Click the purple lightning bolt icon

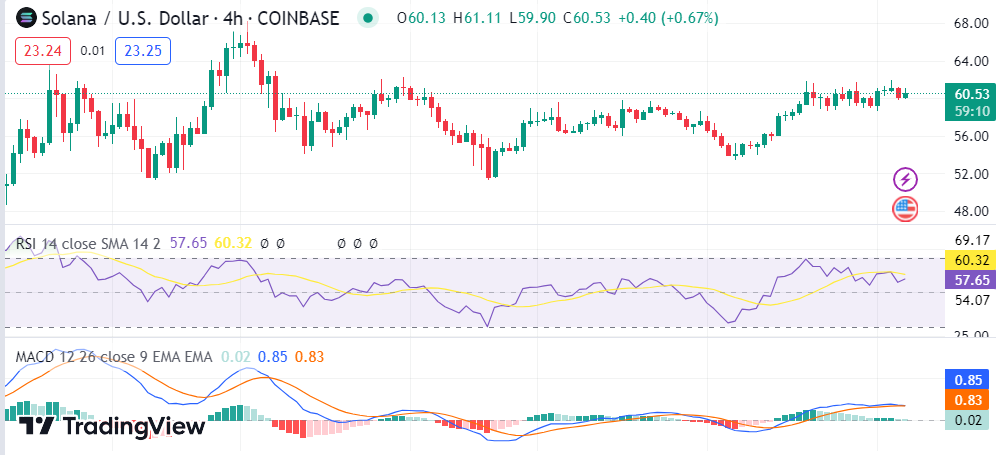905,179
